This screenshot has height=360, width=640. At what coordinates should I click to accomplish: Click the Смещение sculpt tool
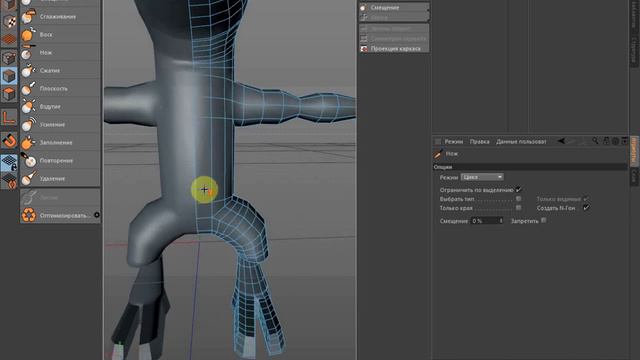coord(394,7)
